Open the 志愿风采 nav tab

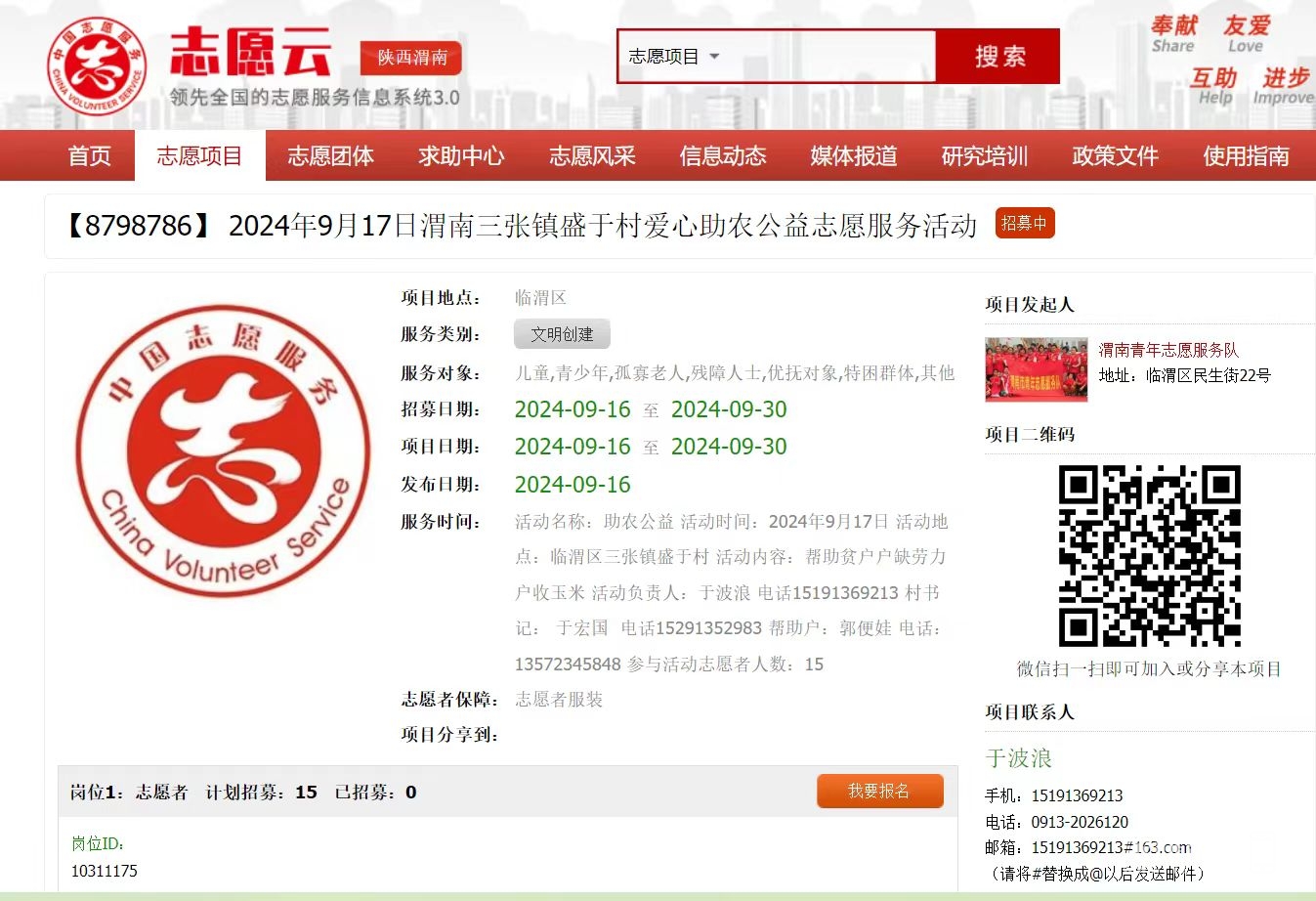coord(592,156)
